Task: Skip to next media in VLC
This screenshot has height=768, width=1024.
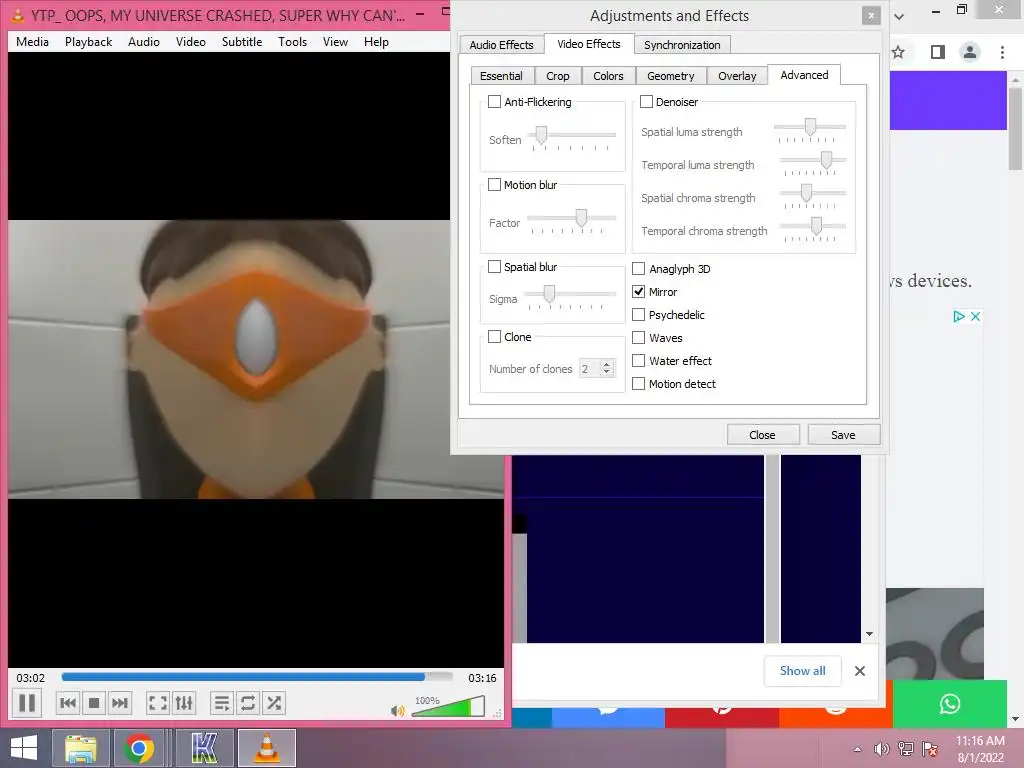Action: tap(120, 703)
